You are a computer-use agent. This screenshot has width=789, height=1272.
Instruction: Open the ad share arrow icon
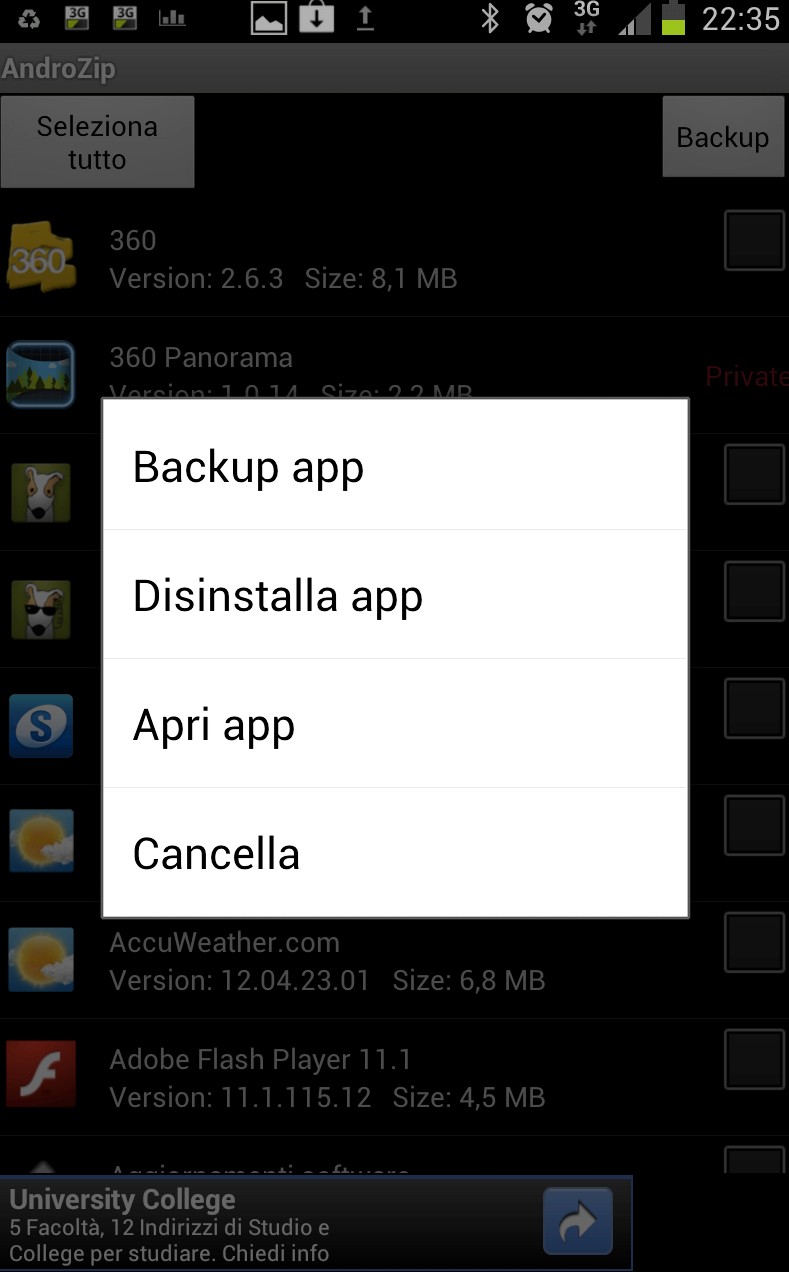pos(578,1221)
